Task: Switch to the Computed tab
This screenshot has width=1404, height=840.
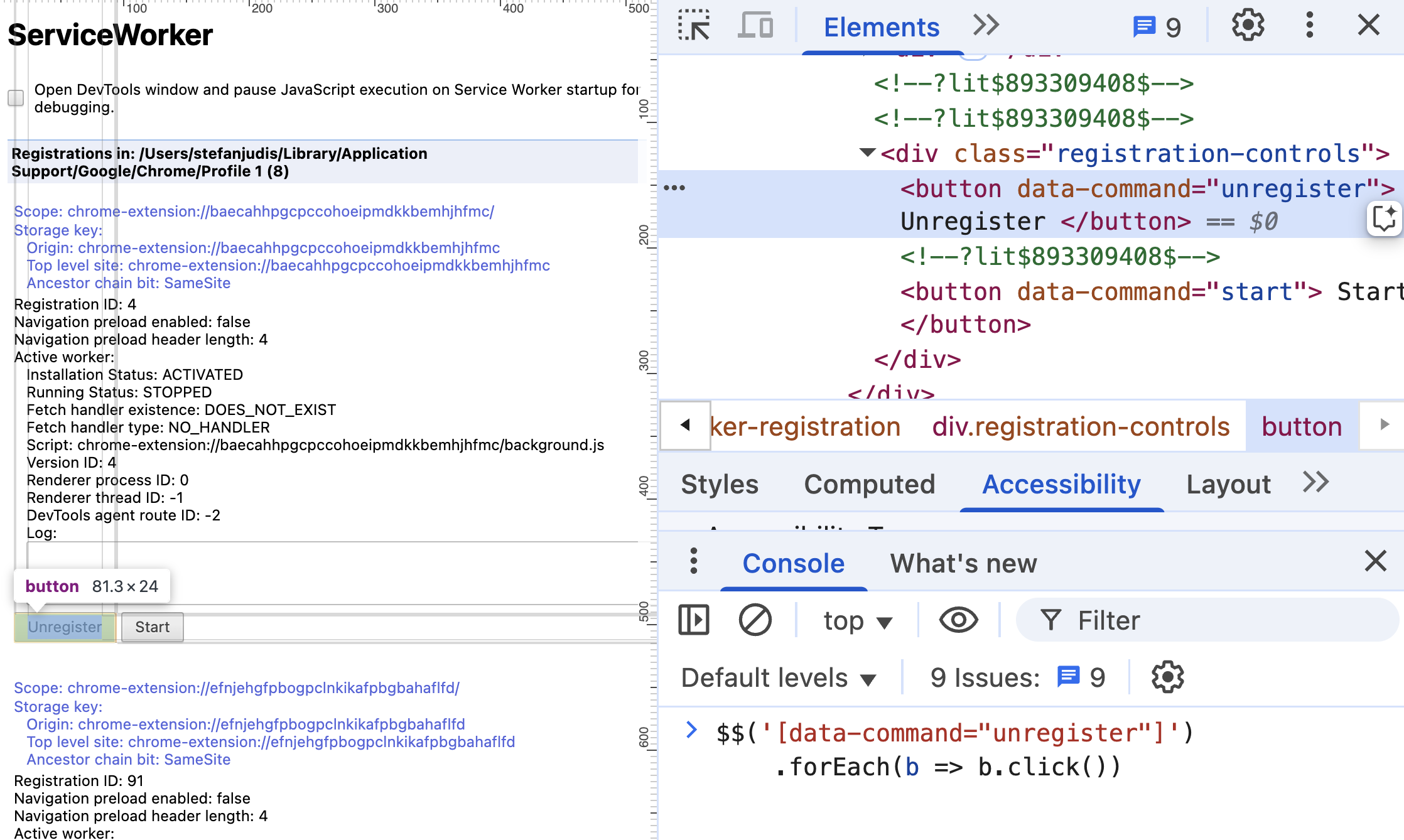Action: point(869,484)
